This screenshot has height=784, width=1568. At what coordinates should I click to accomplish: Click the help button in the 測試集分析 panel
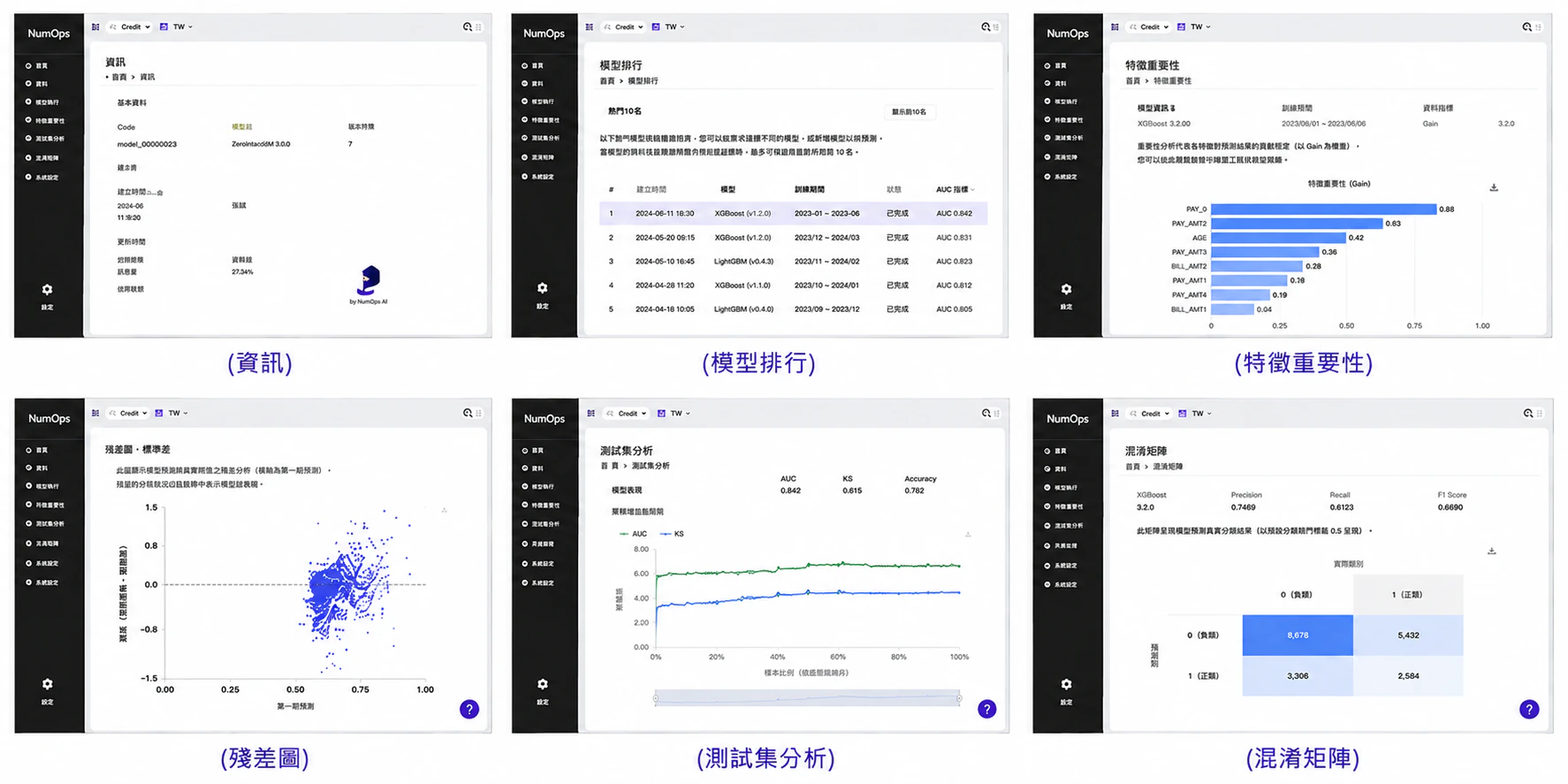coord(986,709)
